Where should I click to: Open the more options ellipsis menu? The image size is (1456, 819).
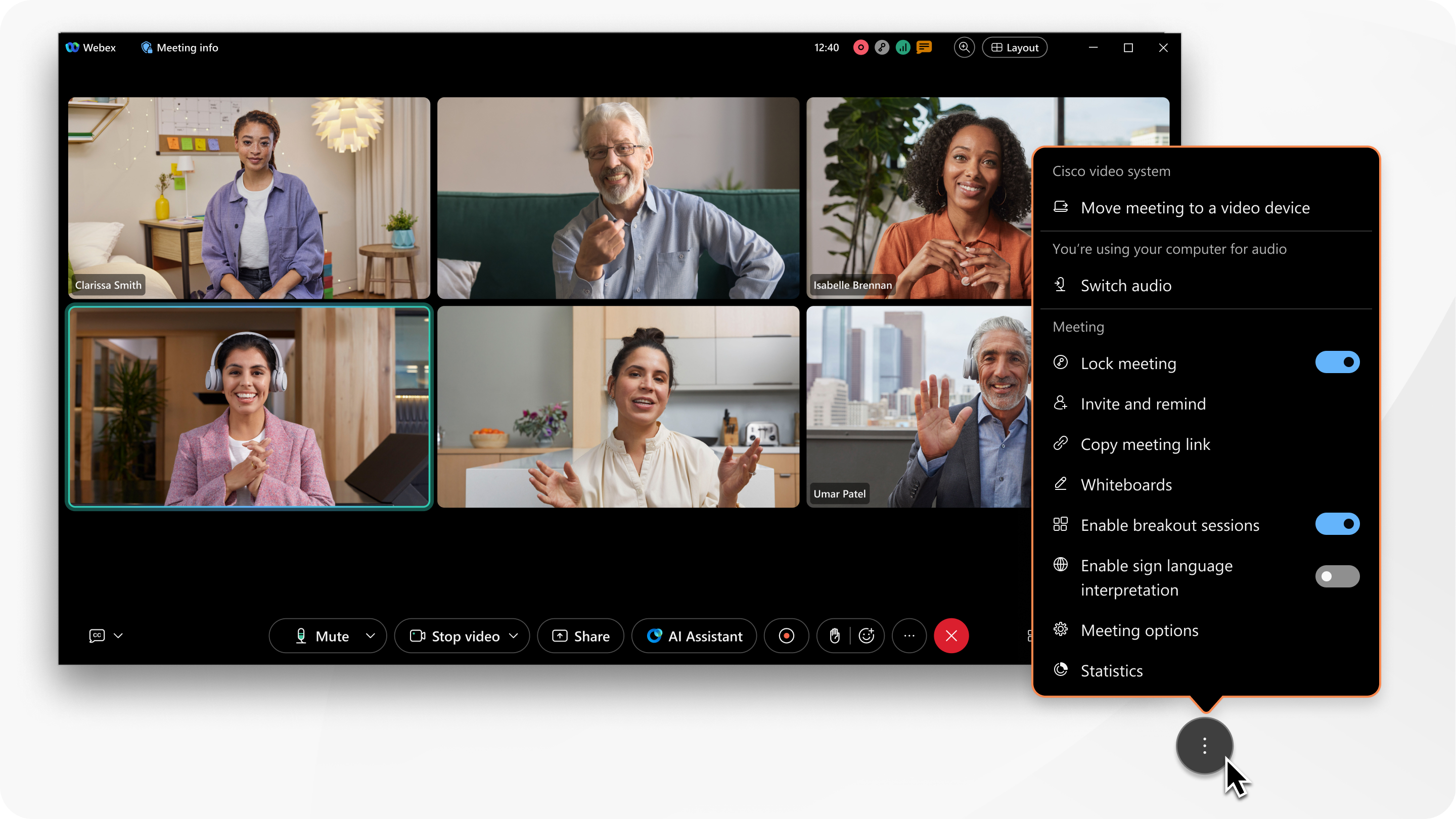910,635
